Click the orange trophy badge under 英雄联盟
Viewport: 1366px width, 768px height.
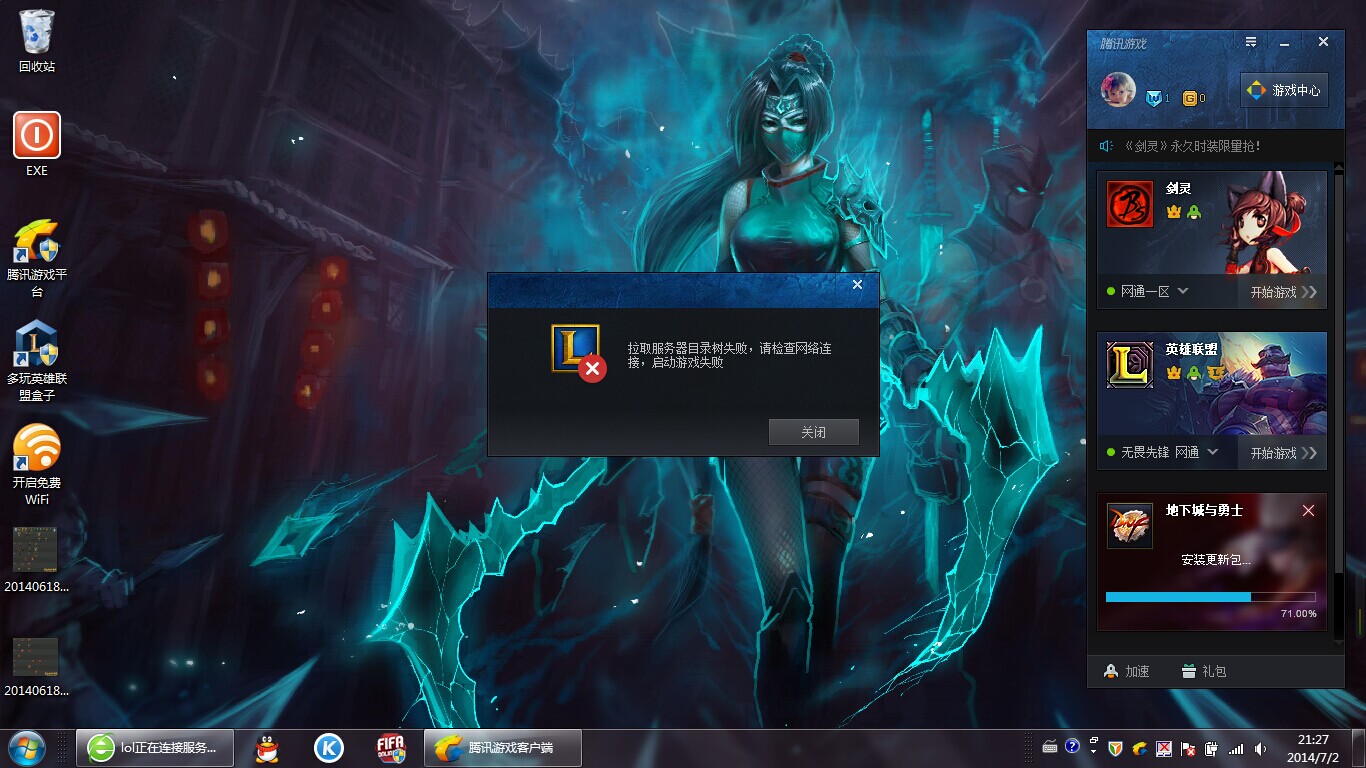pyautogui.click(x=1215, y=373)
